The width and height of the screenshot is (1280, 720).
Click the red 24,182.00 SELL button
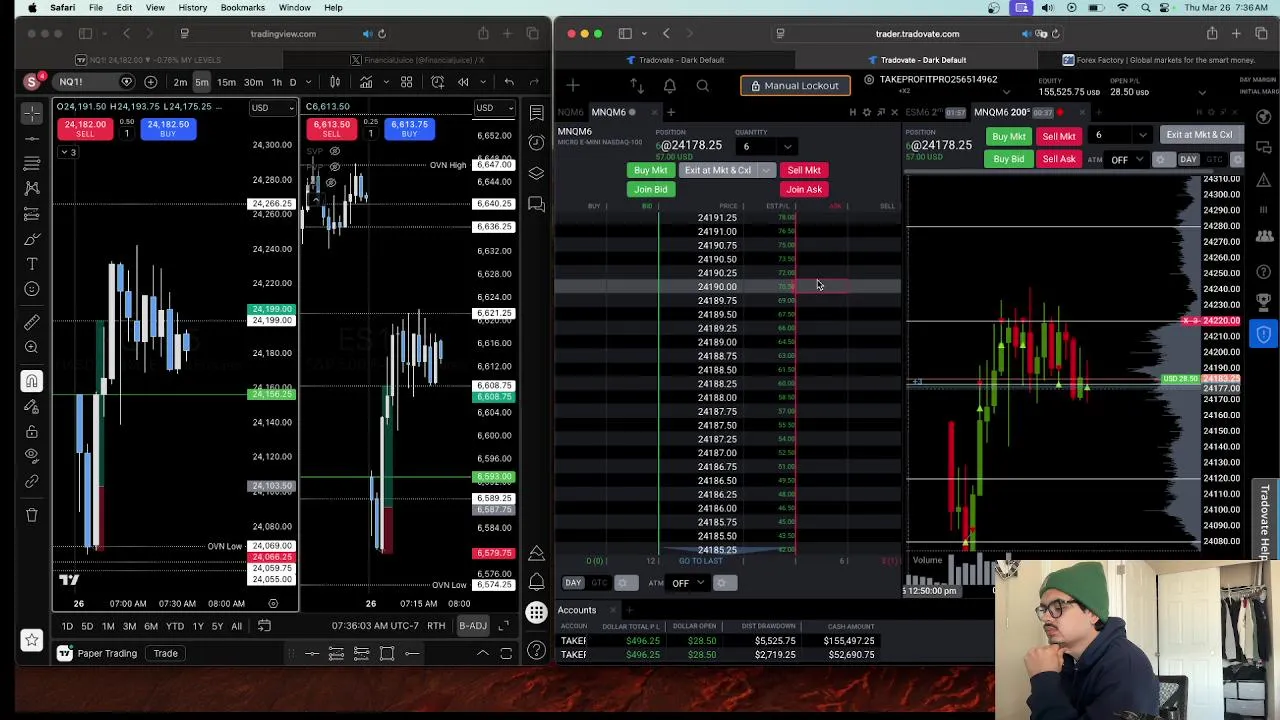pos(85,129)
